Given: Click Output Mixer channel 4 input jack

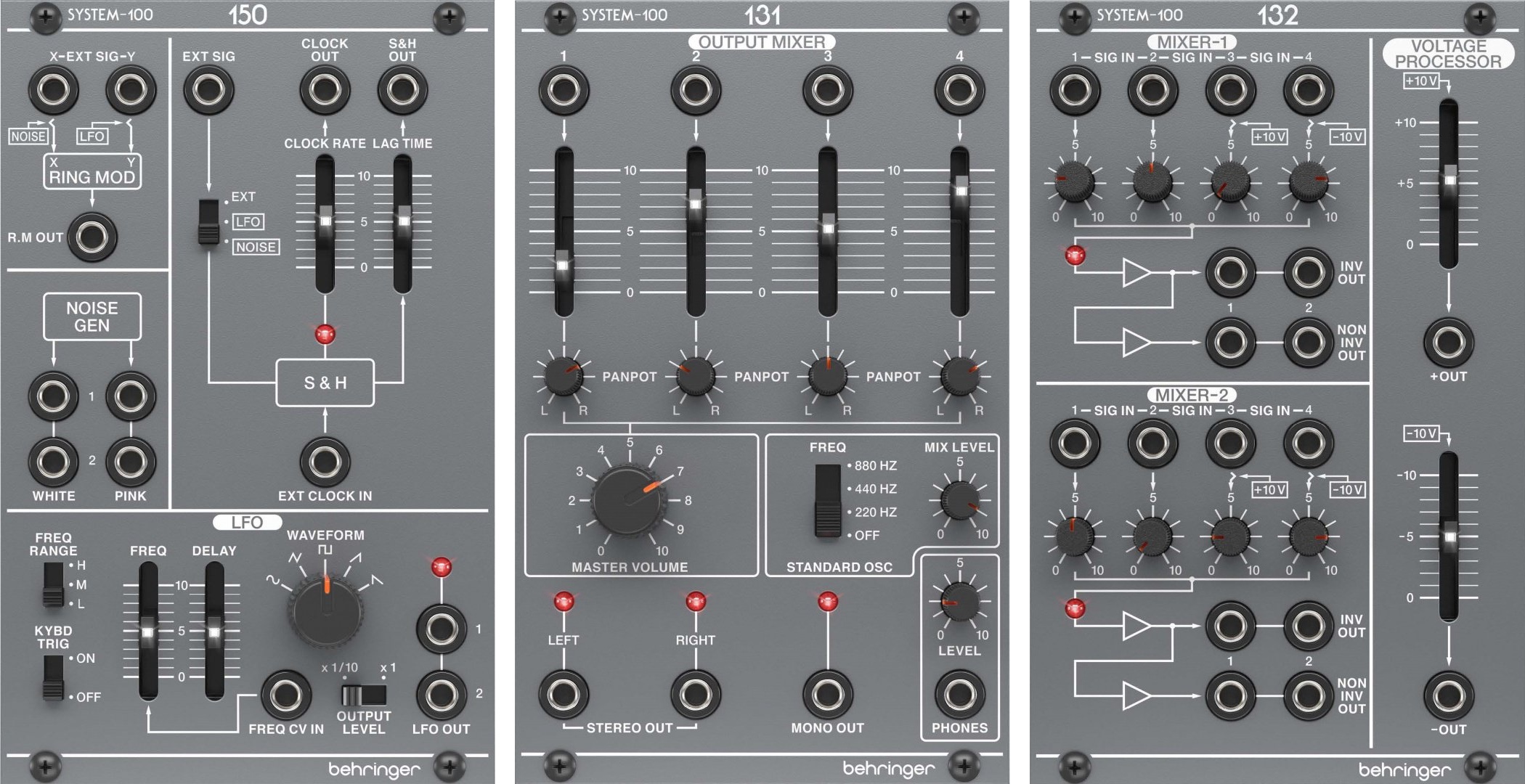Looking at the screenshot, I should [959, 90].
